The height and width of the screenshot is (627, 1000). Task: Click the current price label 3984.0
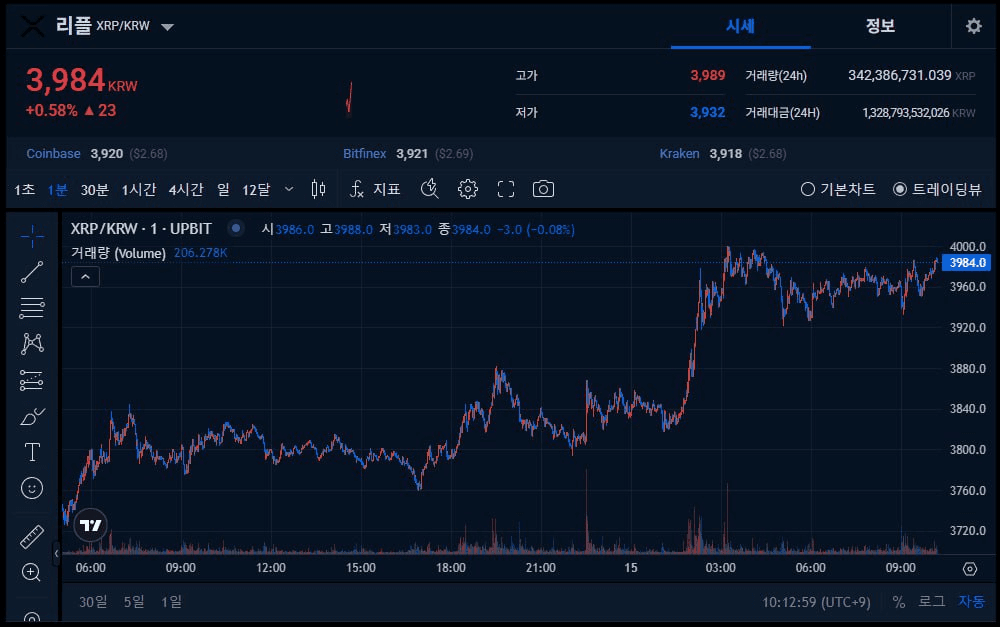966,263
